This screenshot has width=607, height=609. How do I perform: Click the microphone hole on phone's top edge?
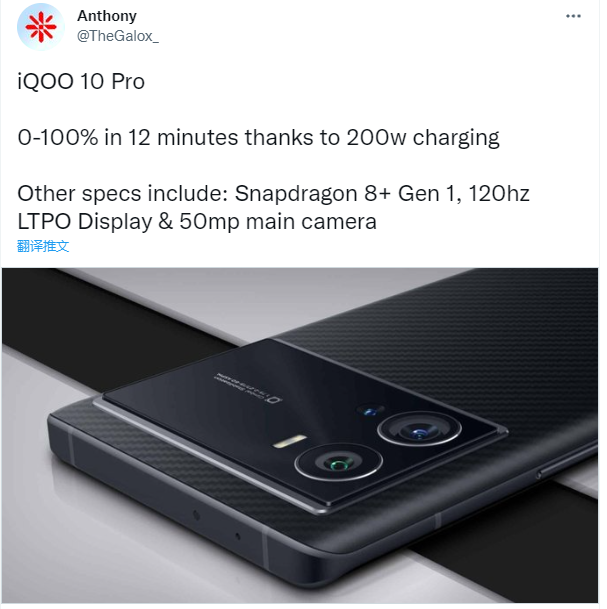pyautogui.click(x=238, y=537)
